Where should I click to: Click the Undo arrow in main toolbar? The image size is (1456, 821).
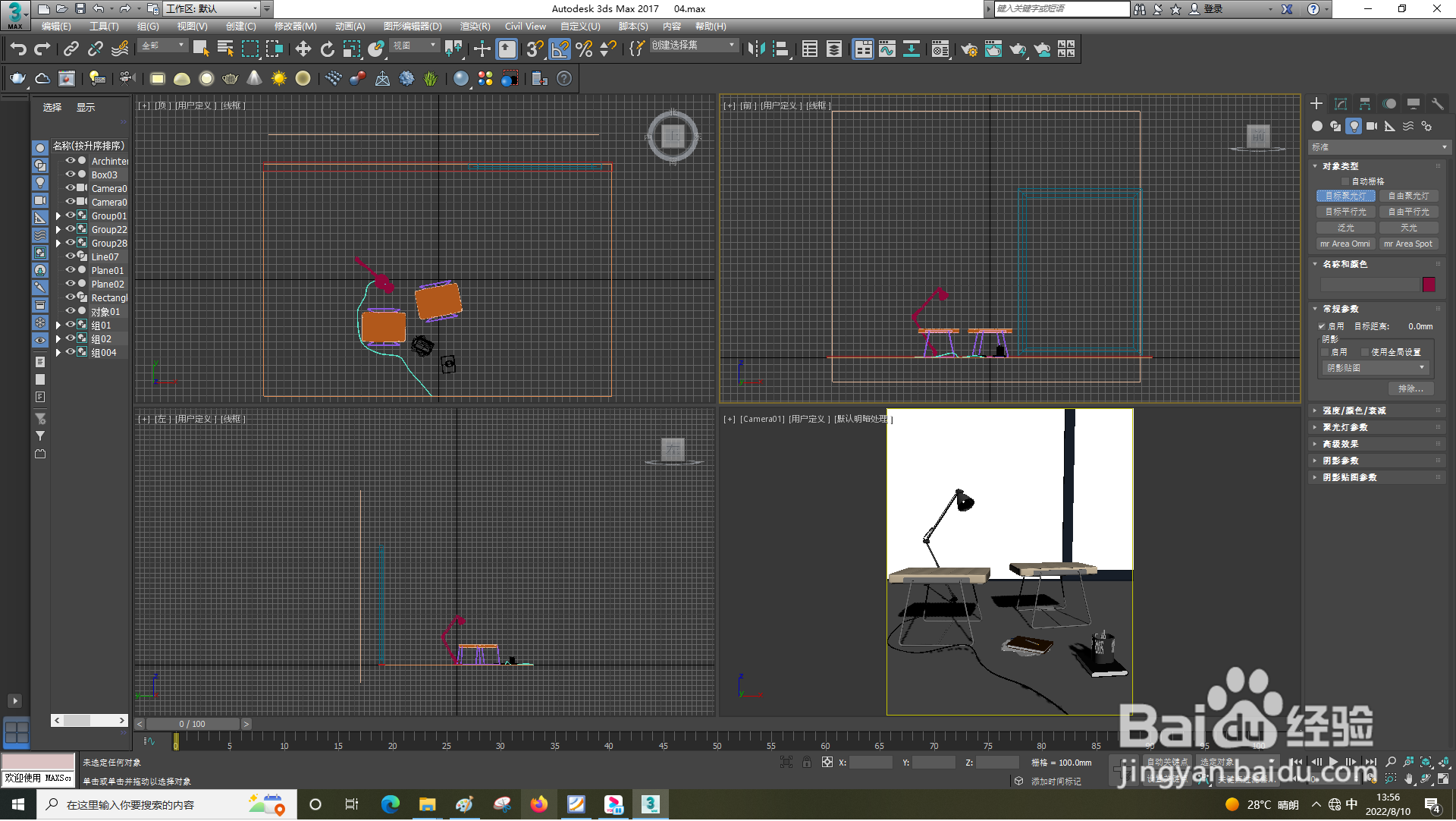(x=18, y=49)
